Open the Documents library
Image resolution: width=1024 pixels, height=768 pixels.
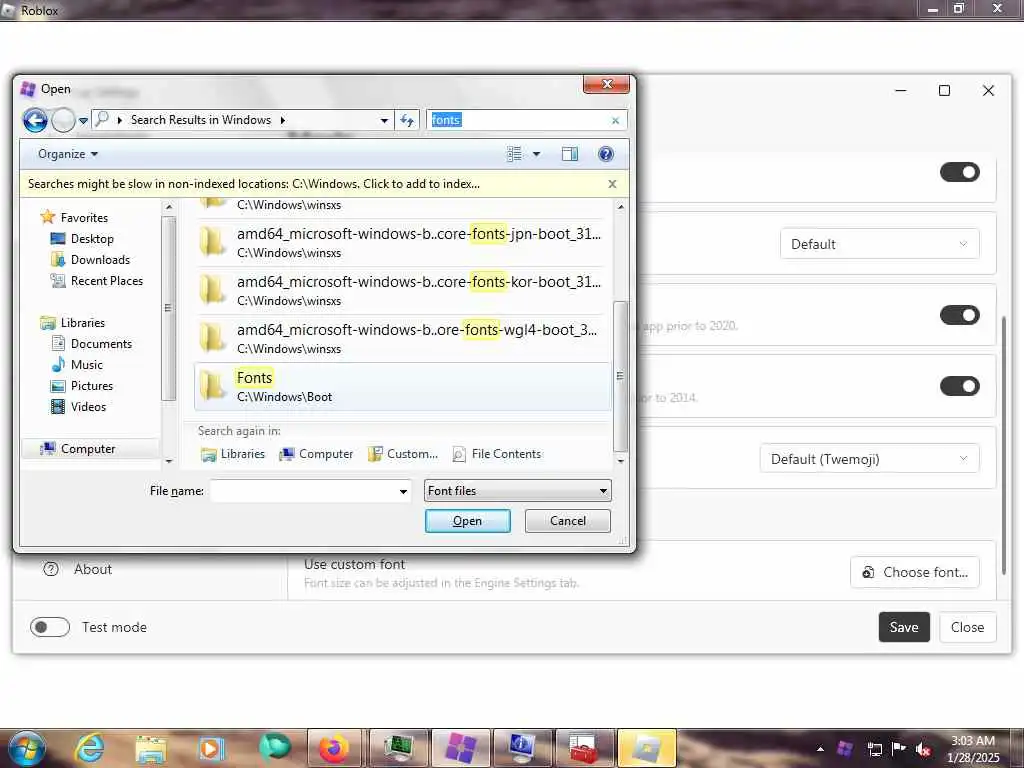[x=101, y=344]
